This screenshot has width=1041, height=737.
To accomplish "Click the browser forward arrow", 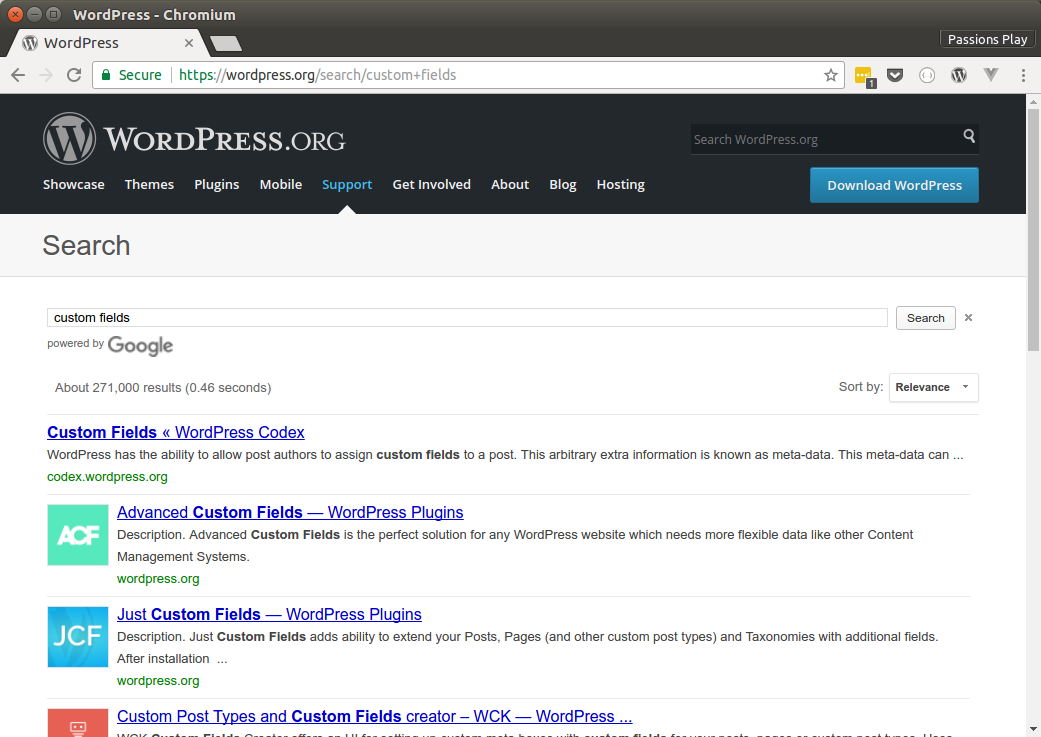I will [46, 75].
